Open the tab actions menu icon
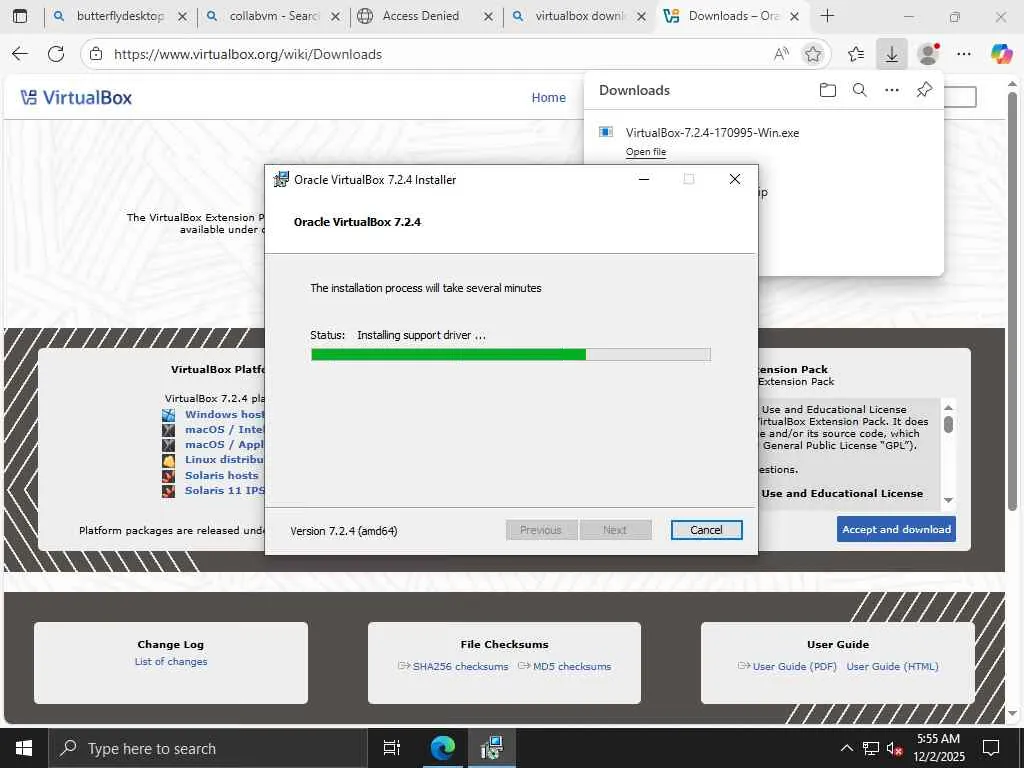The width and height of the screenshot is (1024, 768). click(x=20, y=16)
